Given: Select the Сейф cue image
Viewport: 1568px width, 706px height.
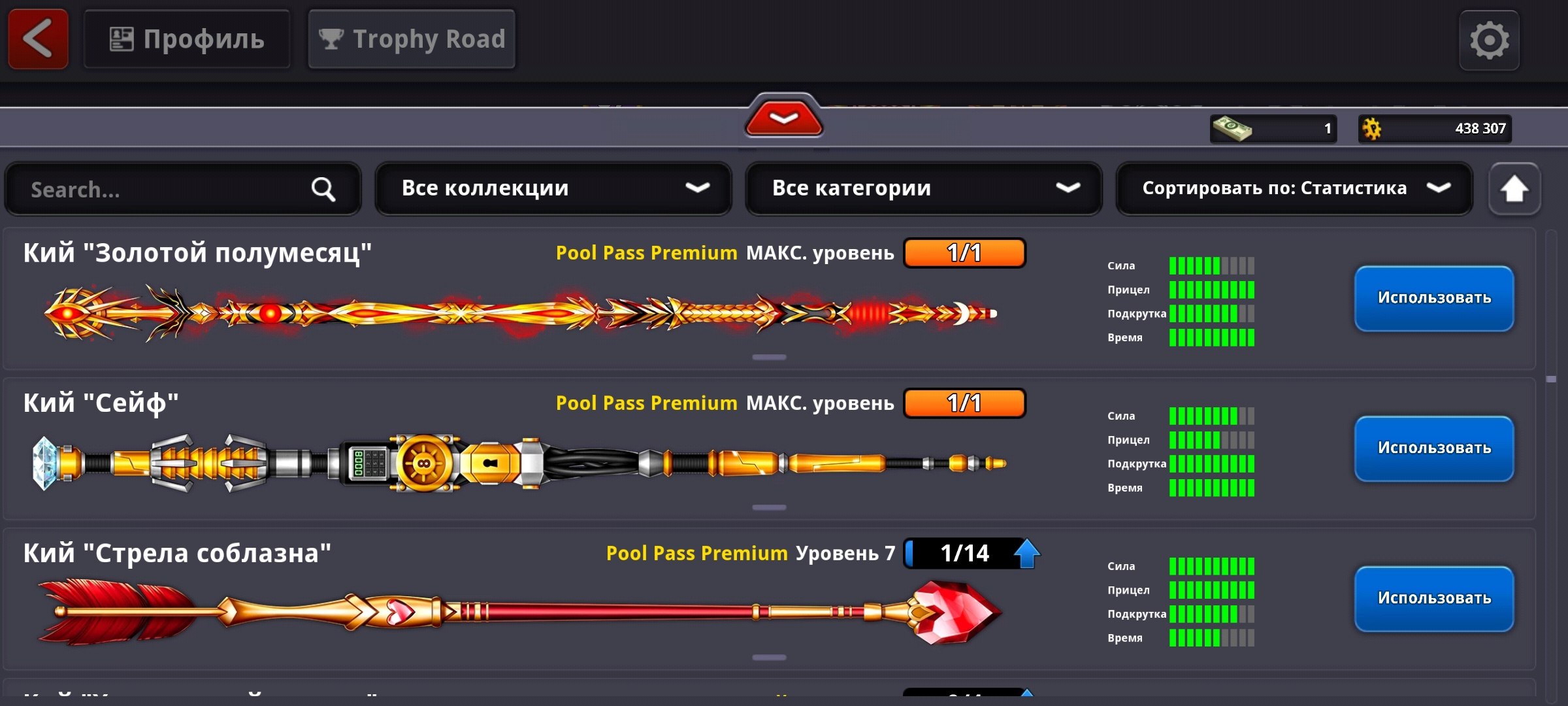Looking at the screenshot, I should 519,463.
